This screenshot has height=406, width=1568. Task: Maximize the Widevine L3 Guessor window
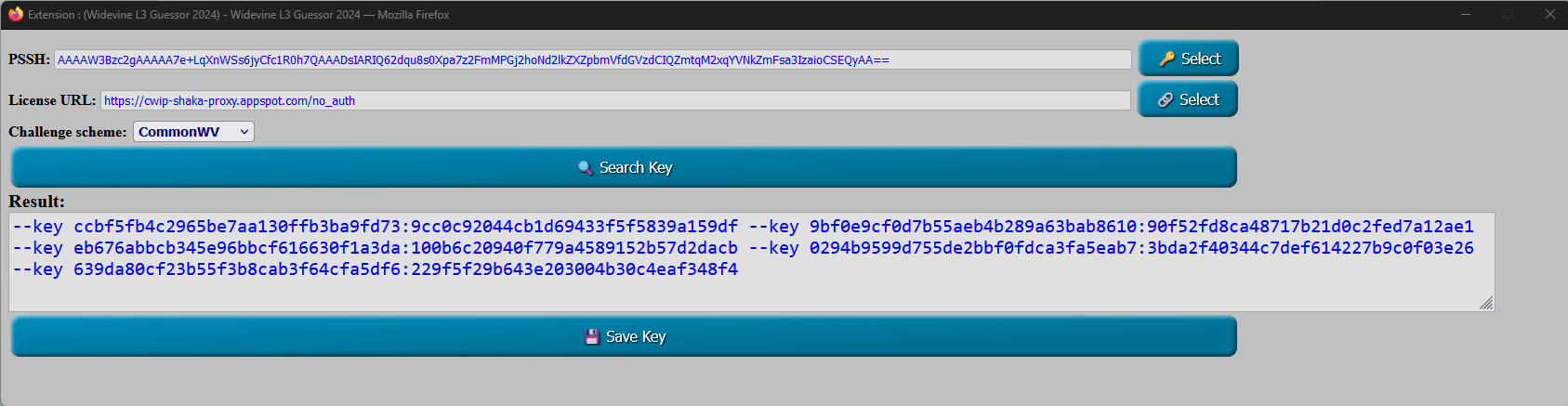[x=1508, y=14]
